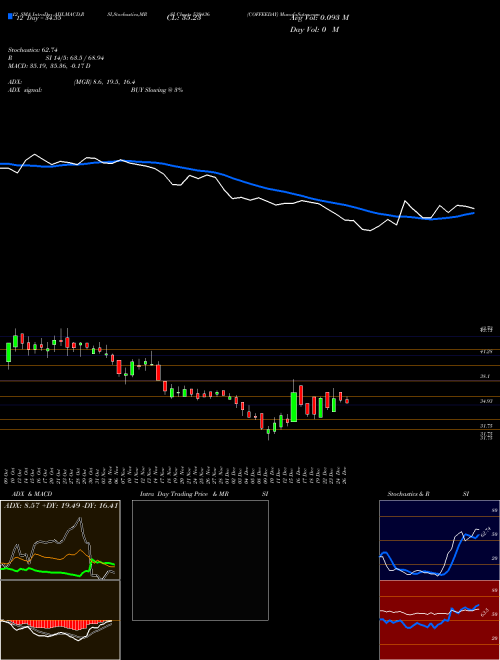Click the 'MACD: 35.19, 35.36, -0.17 D' line
The image size is (500, 660).
pyautogui.click(x=49, y=66)
